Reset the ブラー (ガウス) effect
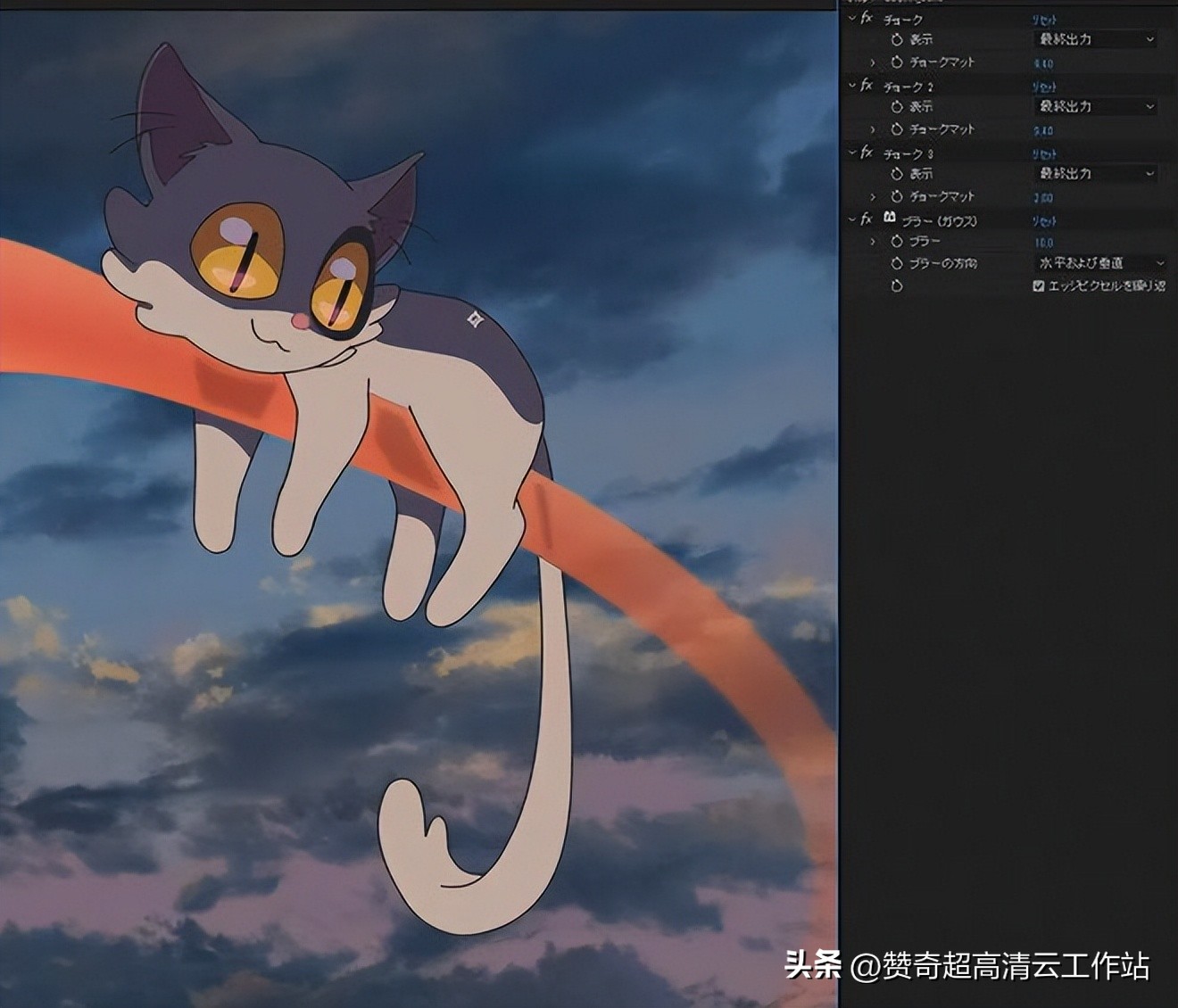Image resolution: width=1178 pixels, height=1008 pixels. pos(1044,220)
